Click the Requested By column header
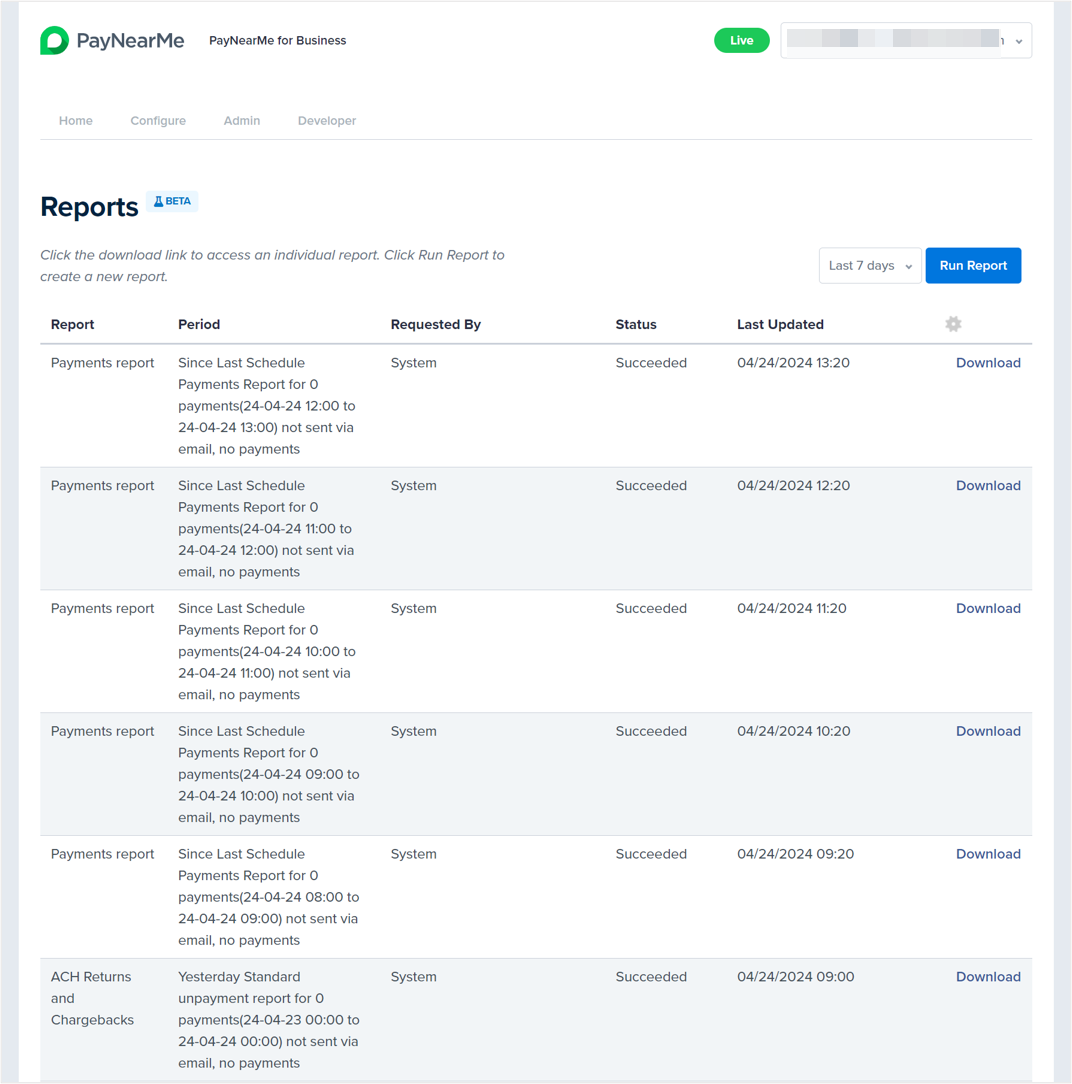Viewport: 1072px width, 1084px height. 435,324
